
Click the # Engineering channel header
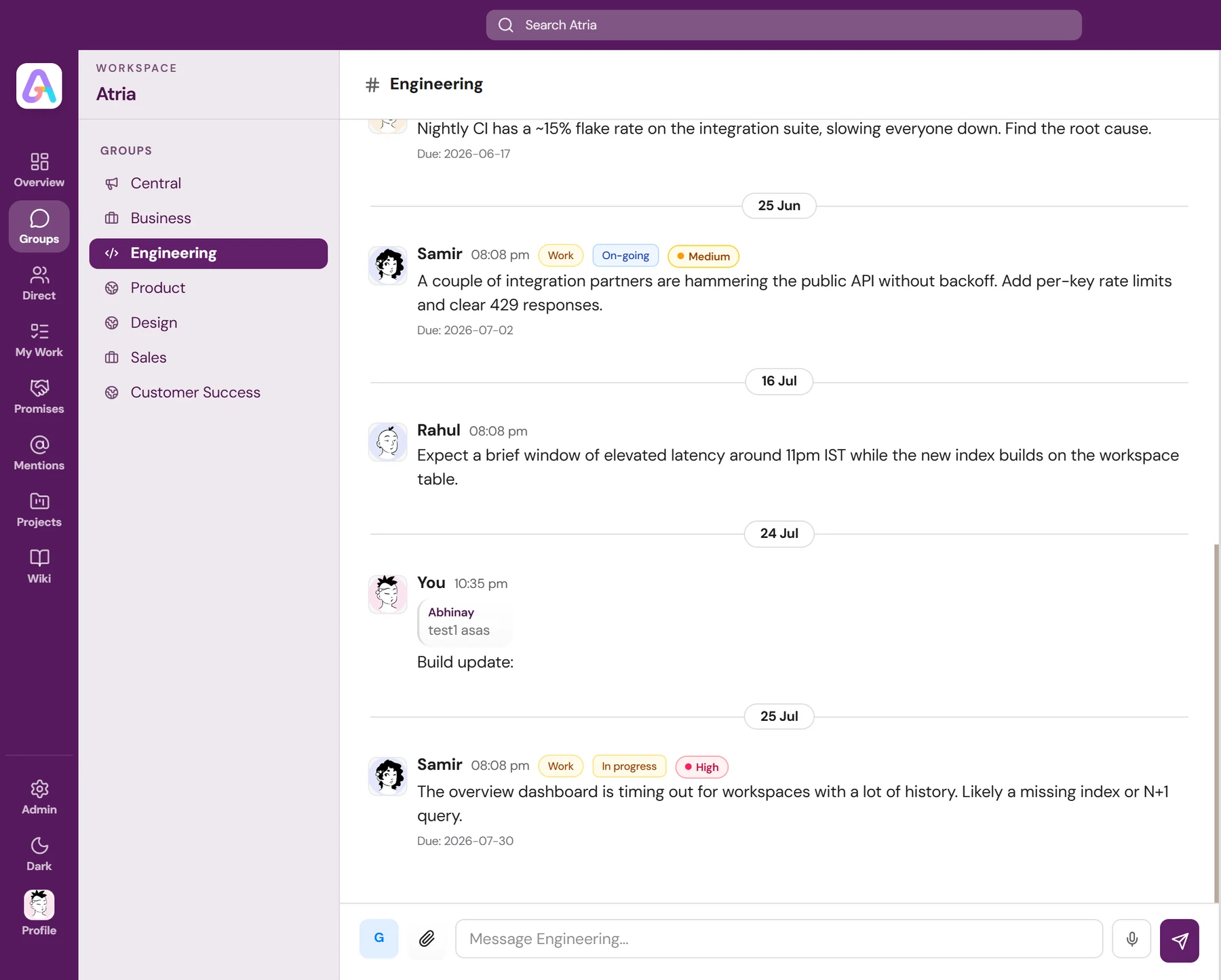point(424,84)
